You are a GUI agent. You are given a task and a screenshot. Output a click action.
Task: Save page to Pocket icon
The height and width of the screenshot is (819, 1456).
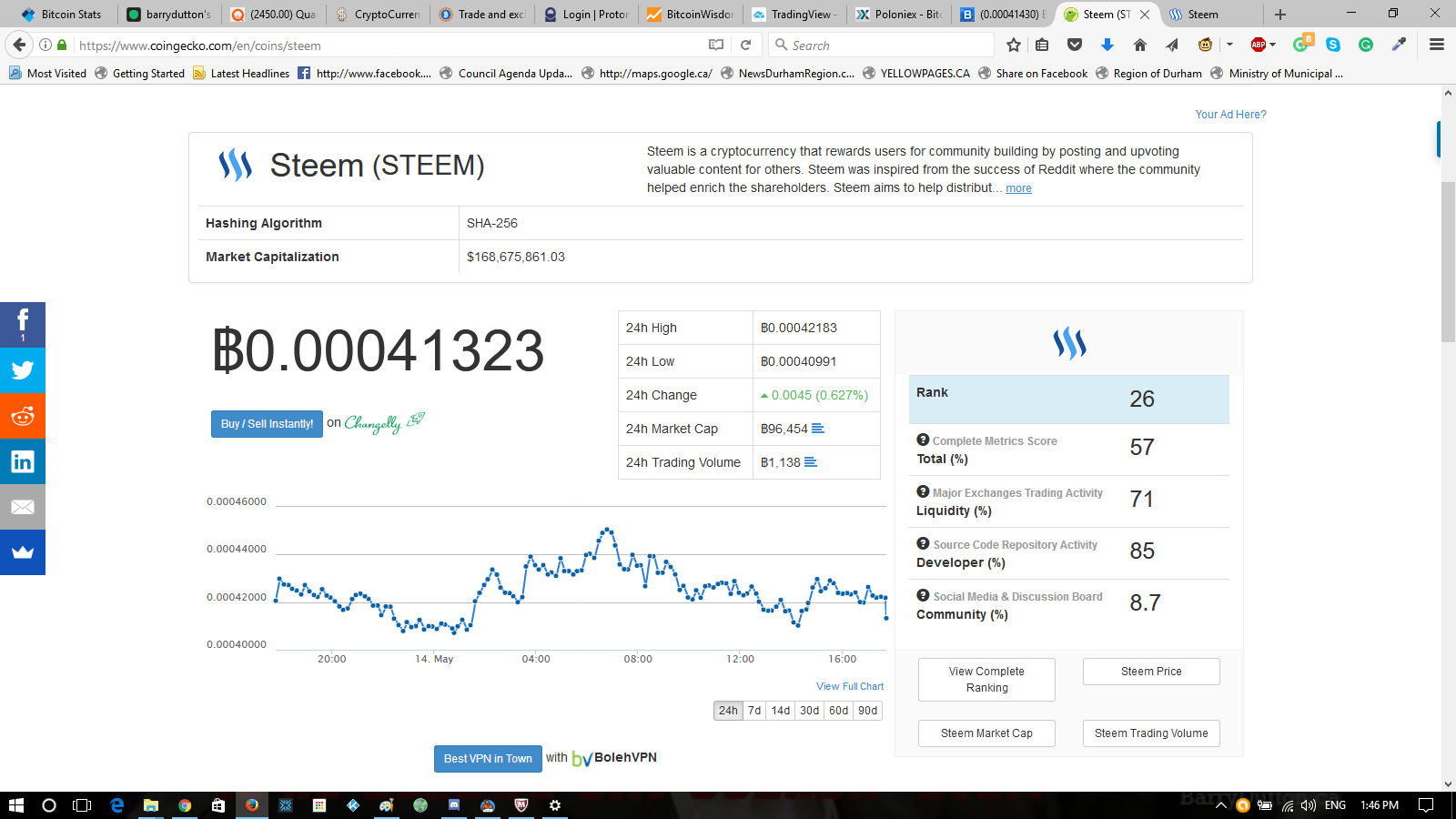[1075, 45]
